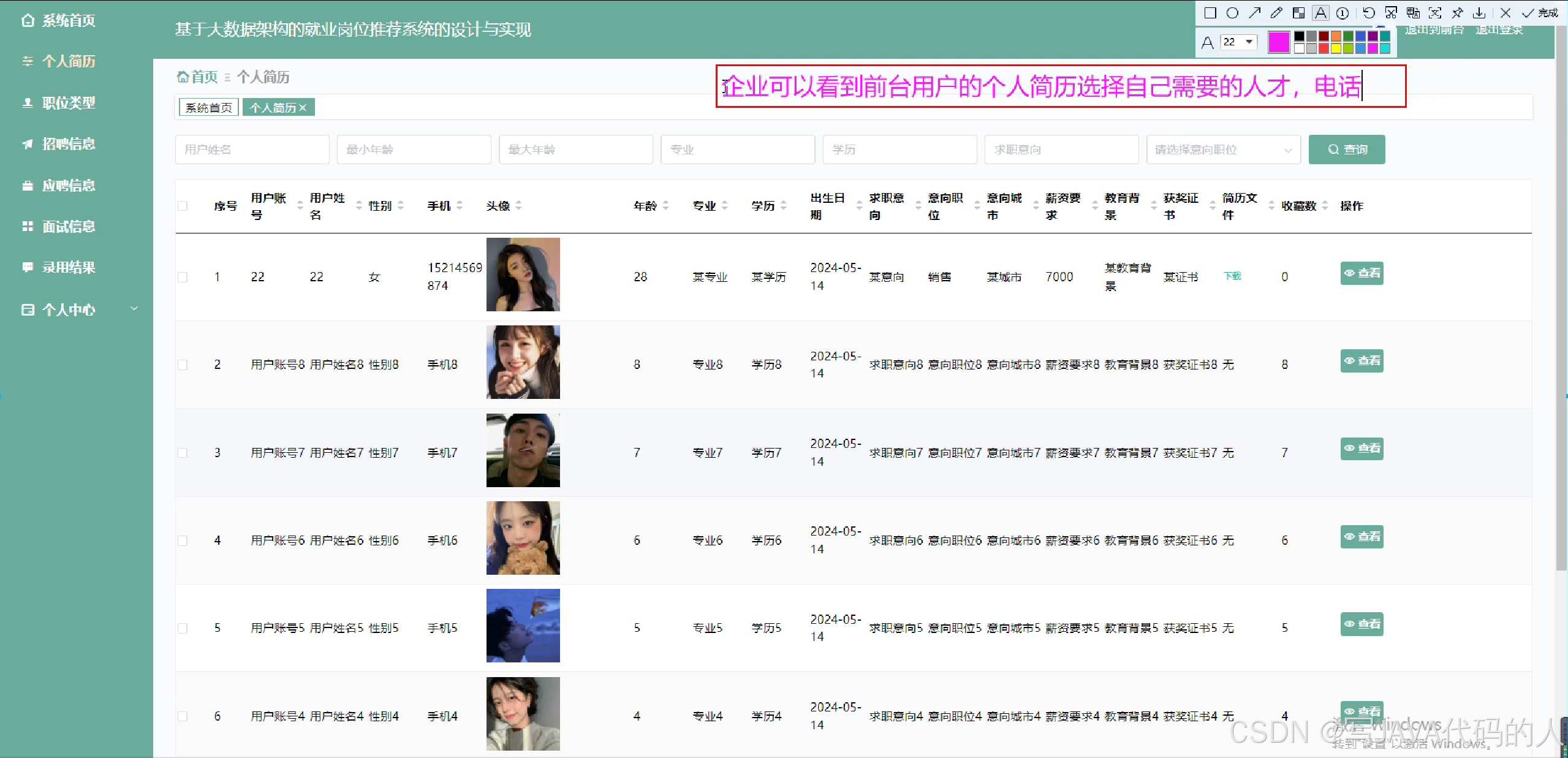This screenshot has width=1568, height=758.
Task: Click 查看 for row 用户账号7
Action: point(1362,449)
